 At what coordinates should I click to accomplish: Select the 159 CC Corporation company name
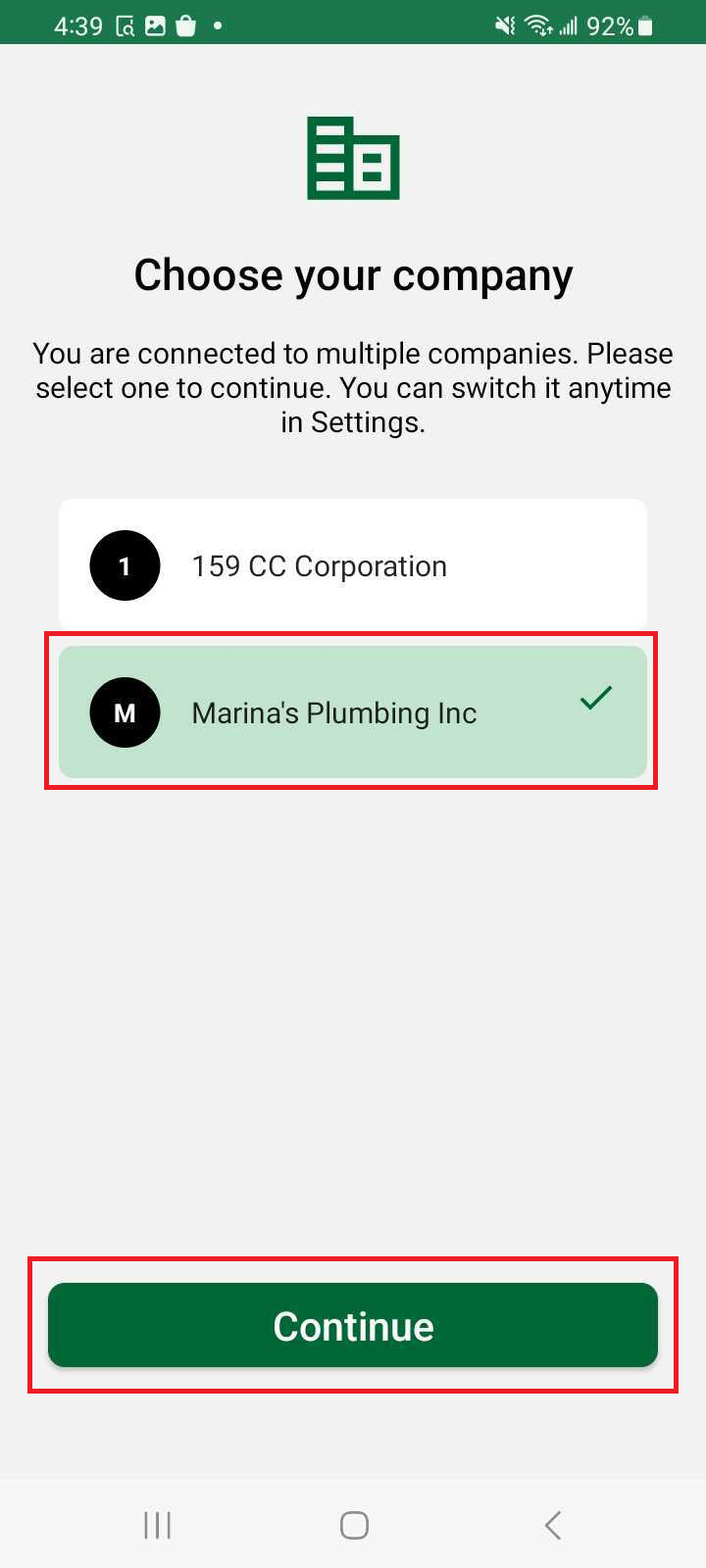click(319, 566)
